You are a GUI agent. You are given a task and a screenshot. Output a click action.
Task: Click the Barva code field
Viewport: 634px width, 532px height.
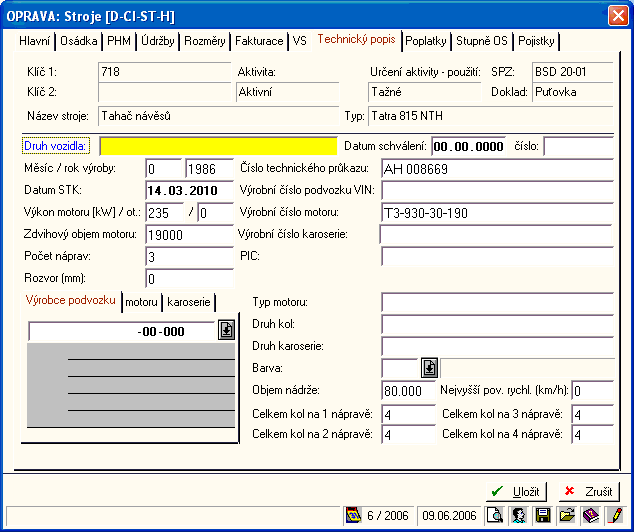tap(400, 368)
